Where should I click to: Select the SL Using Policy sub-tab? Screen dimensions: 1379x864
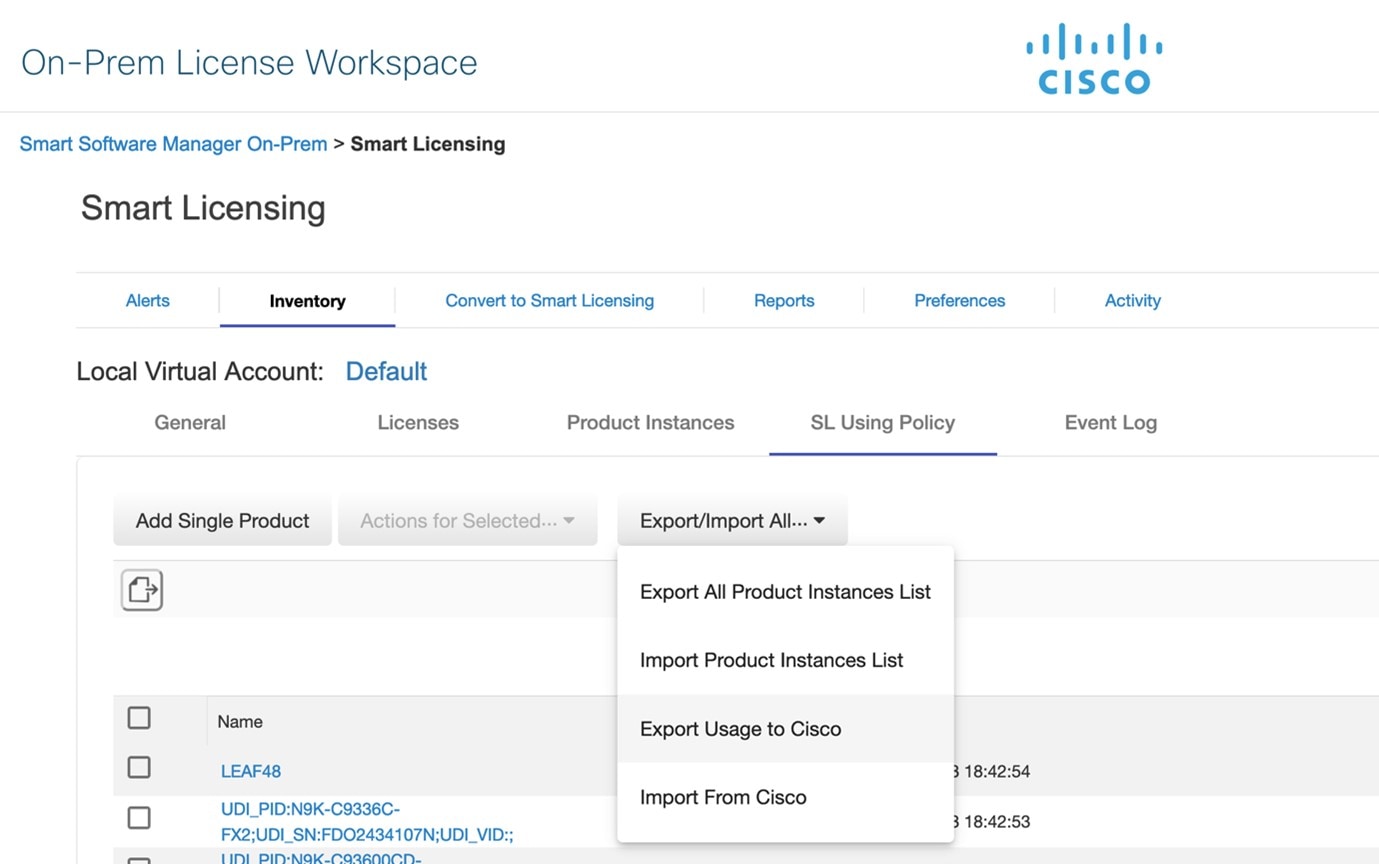click(882, 423)
